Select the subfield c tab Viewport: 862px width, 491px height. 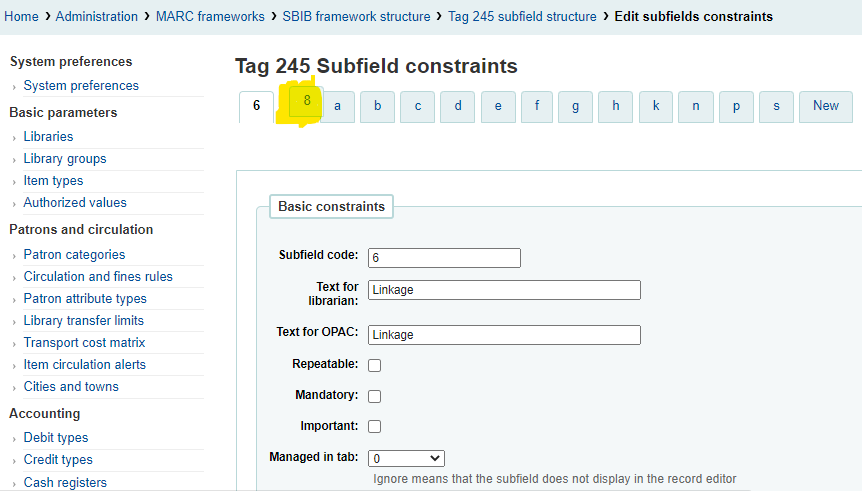418,106
